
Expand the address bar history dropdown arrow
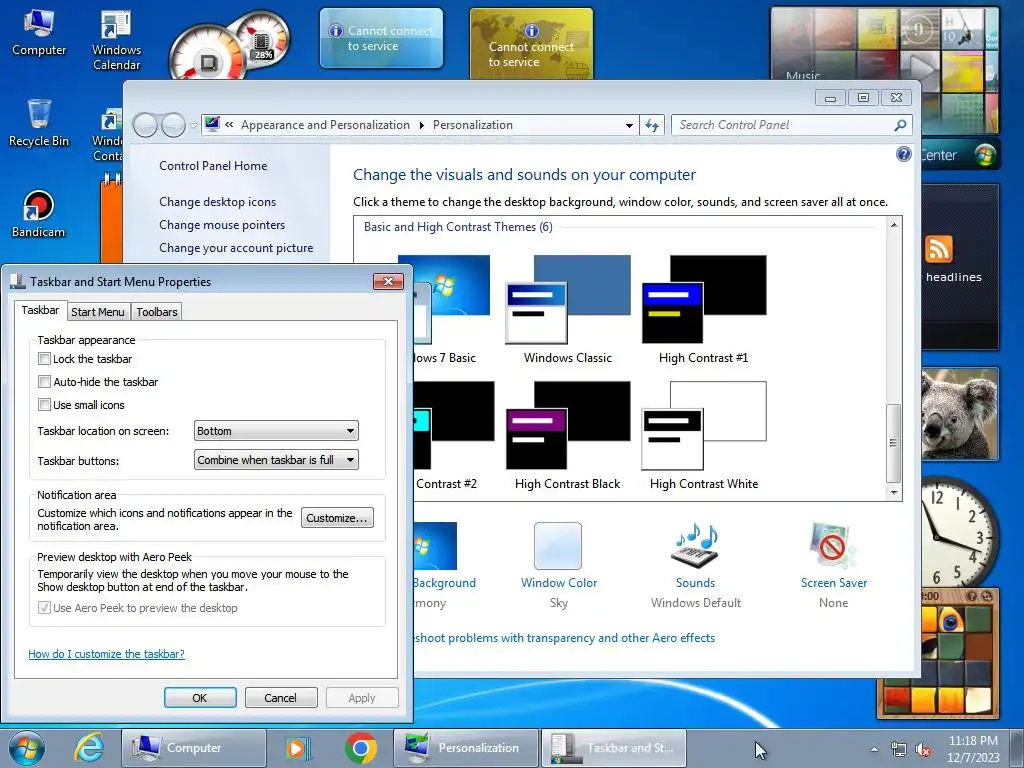point(629,125)
